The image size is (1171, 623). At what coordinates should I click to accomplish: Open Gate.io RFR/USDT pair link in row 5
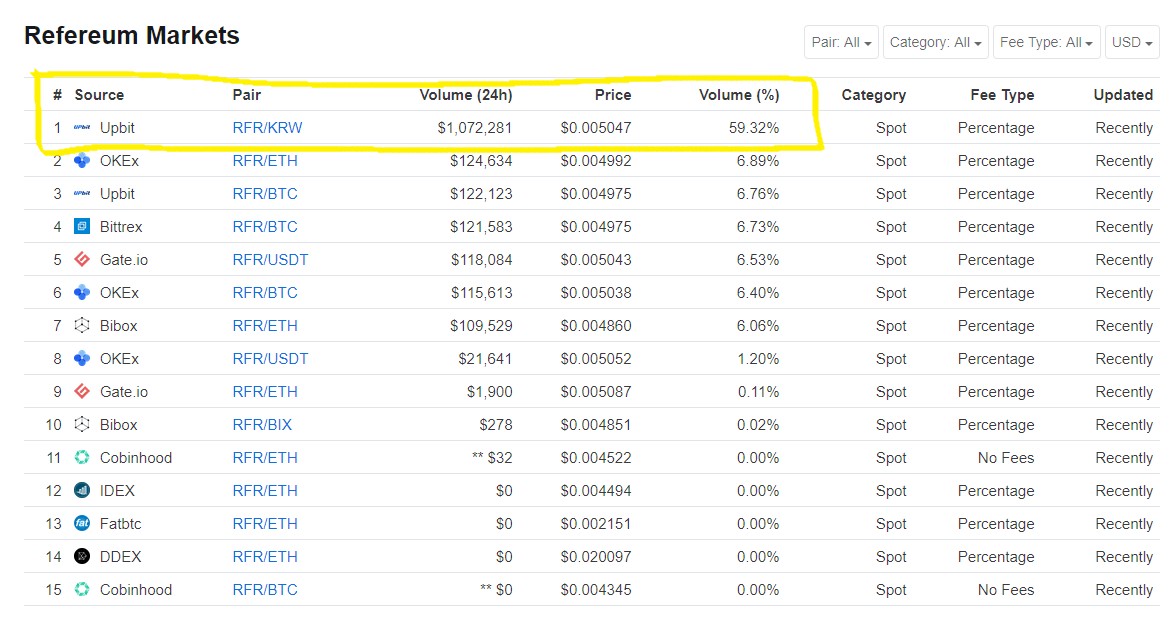coord(270,259)
